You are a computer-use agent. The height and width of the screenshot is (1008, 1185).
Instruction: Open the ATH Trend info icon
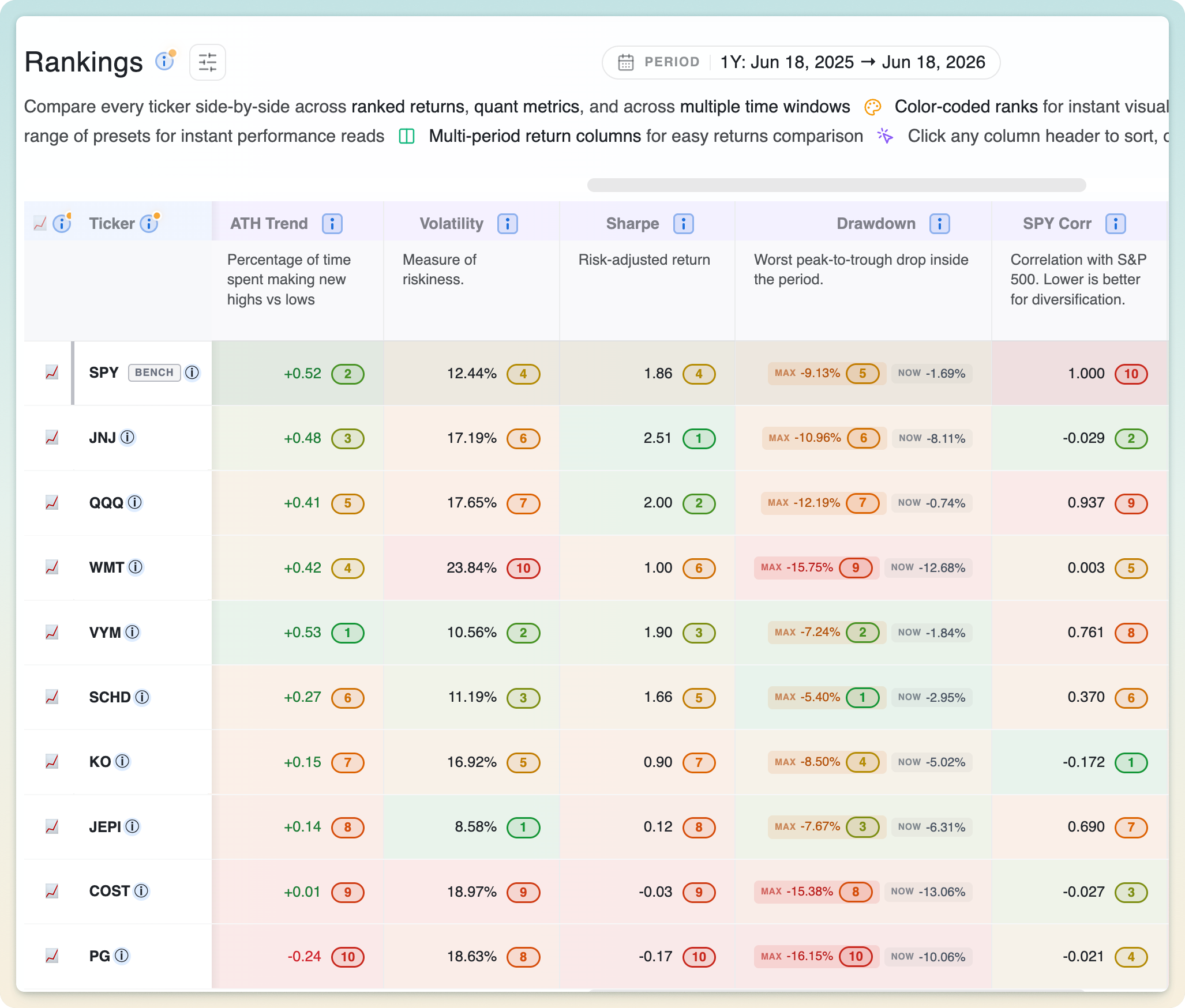coord(332,224)
